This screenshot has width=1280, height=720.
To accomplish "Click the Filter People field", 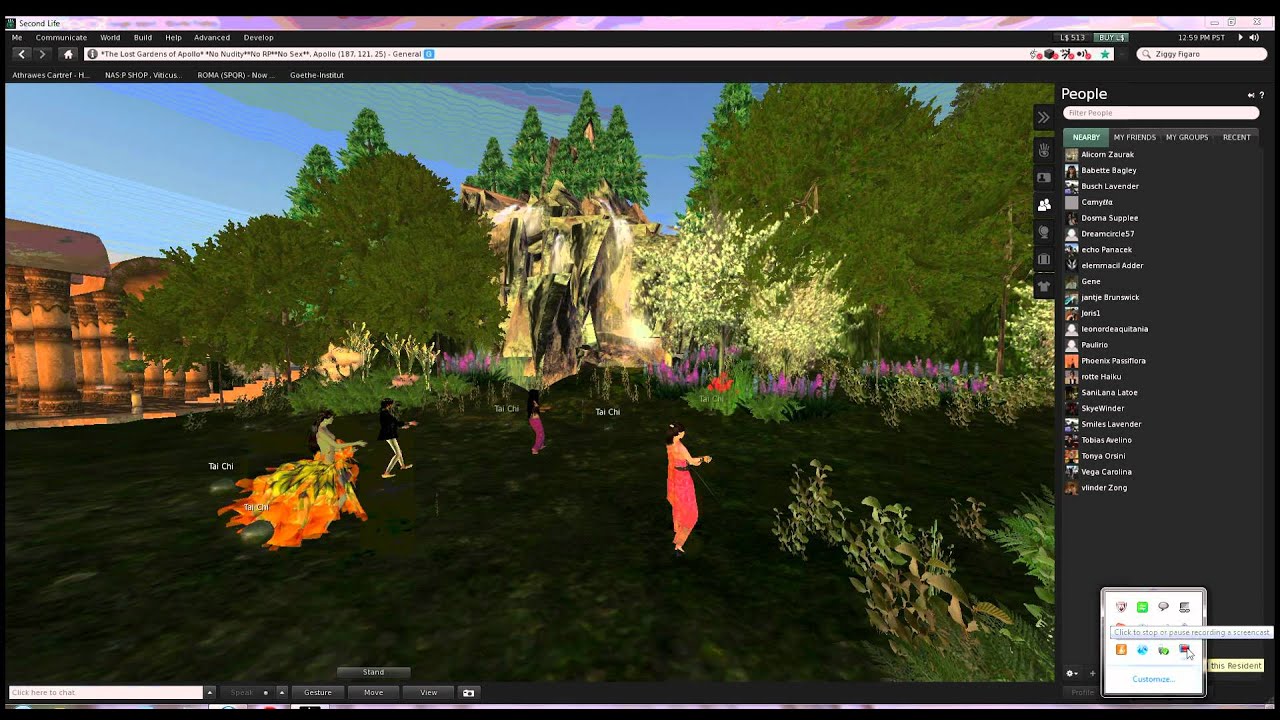I will [x=1160, y=113].
